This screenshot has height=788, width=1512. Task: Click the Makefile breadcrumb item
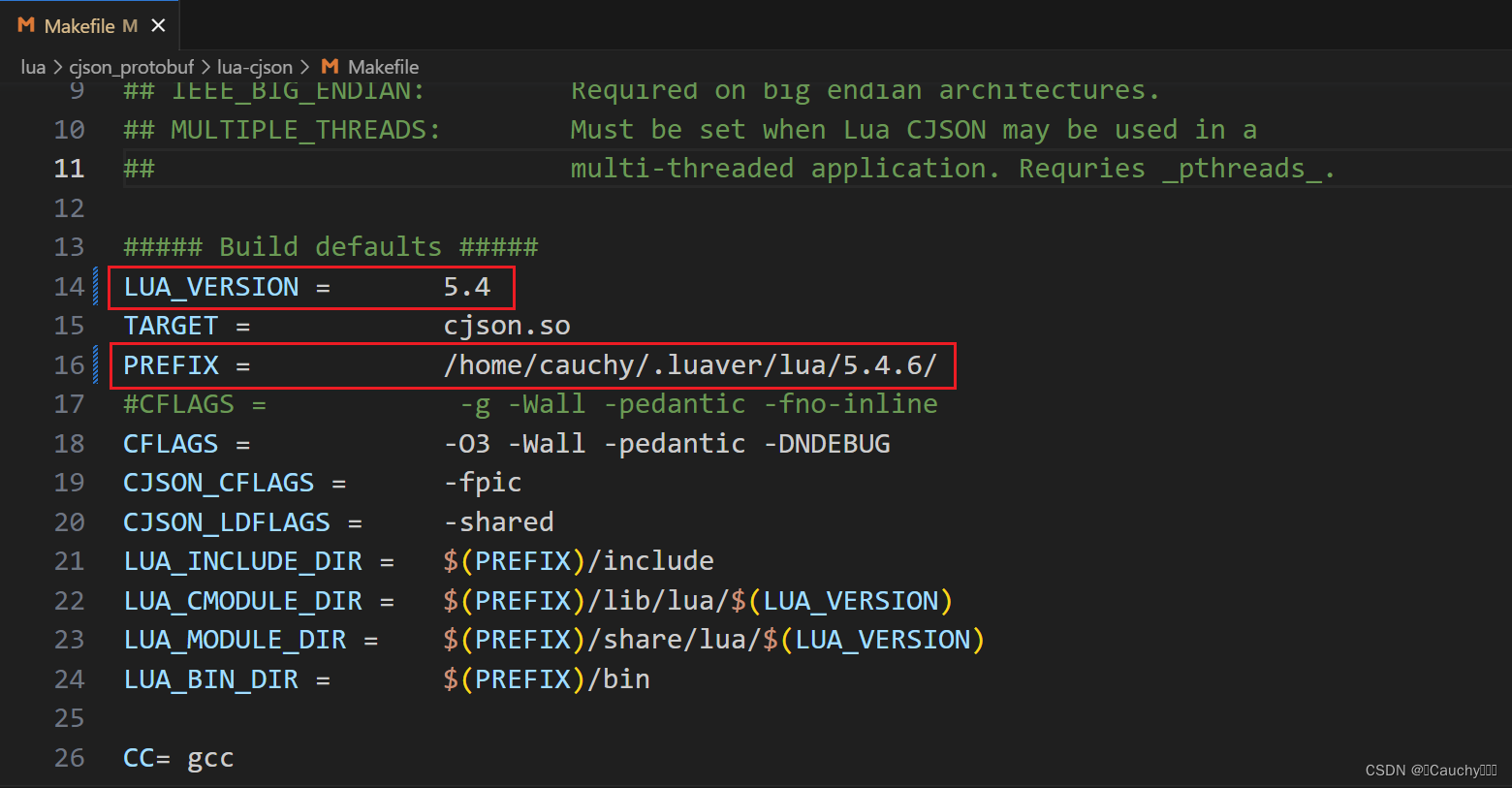click(x=383, y=67)
